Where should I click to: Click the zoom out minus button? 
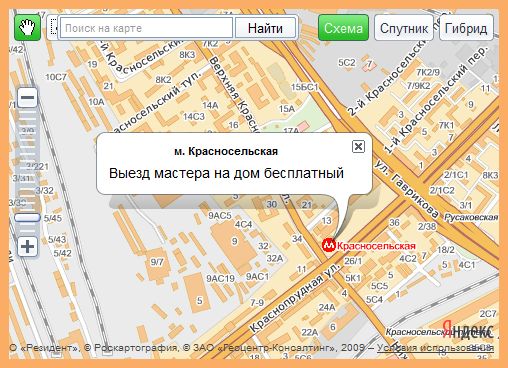click(x=27, y=97)
